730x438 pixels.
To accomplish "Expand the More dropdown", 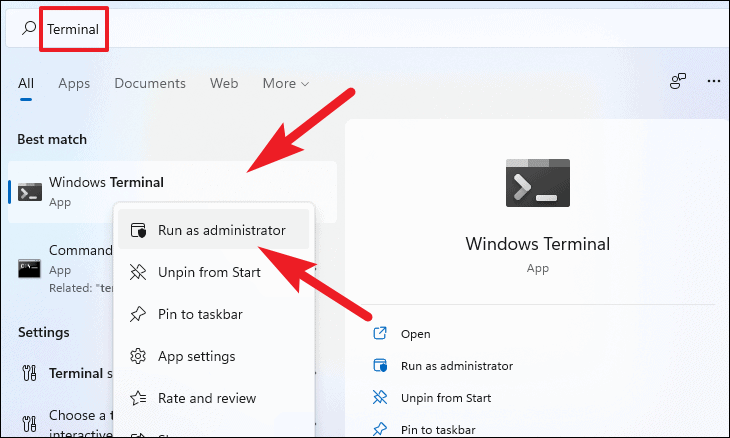I will point(285,83).
